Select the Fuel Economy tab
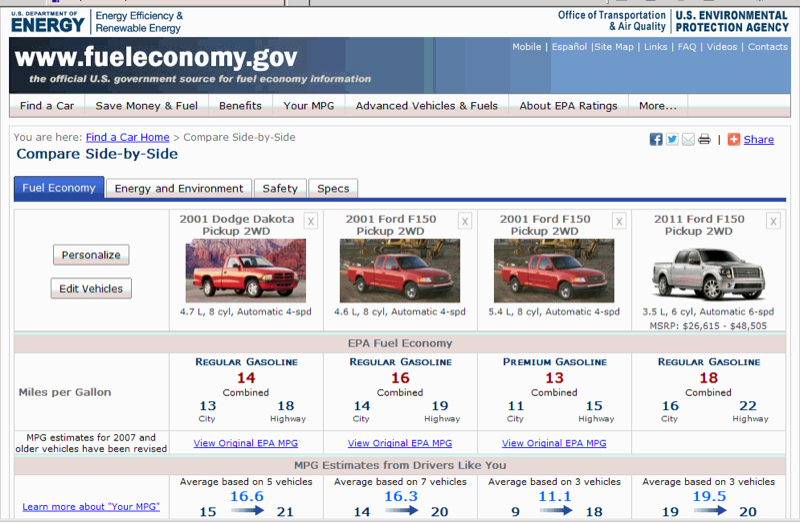 coord(59,188)
